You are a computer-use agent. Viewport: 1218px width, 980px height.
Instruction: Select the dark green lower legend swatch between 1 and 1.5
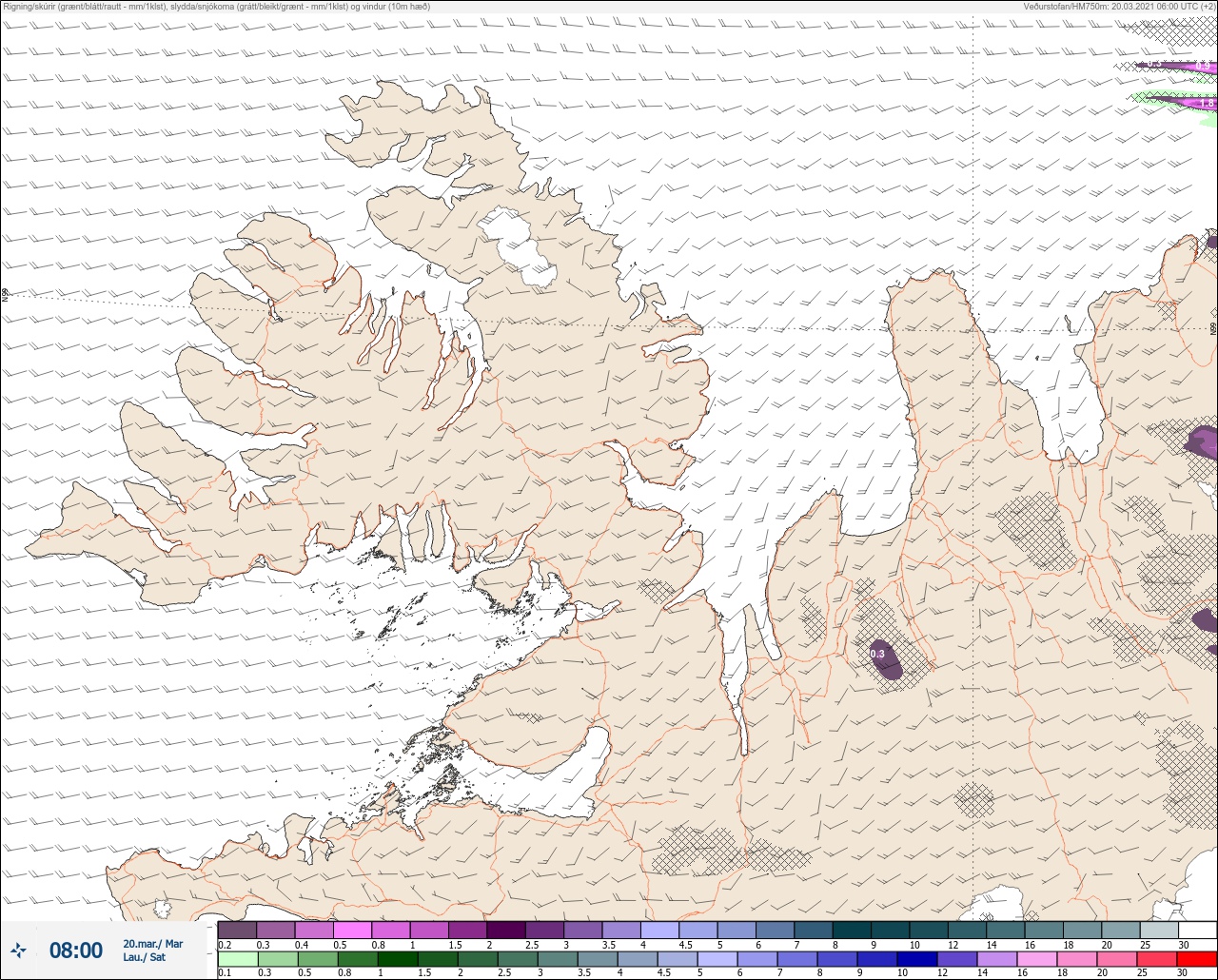pyautogui.click(x=398, y=958)
